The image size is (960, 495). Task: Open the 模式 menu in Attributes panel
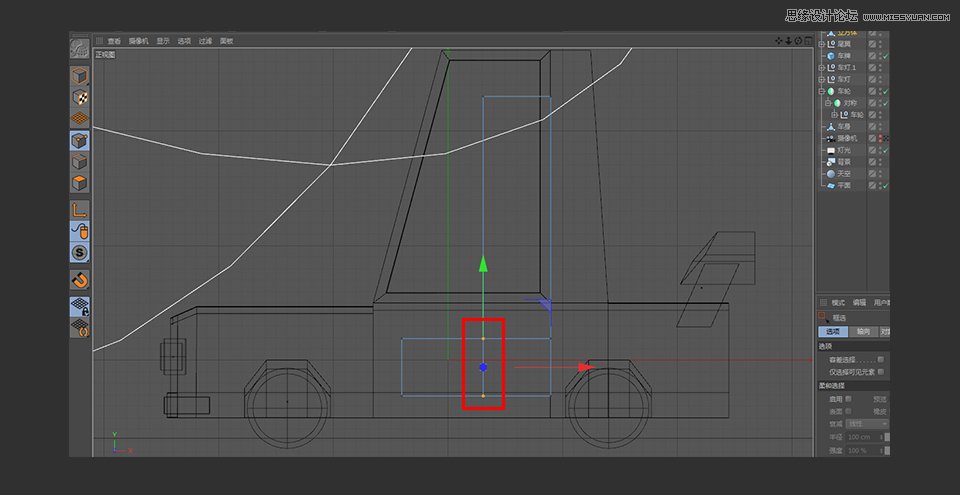point(838,303)
